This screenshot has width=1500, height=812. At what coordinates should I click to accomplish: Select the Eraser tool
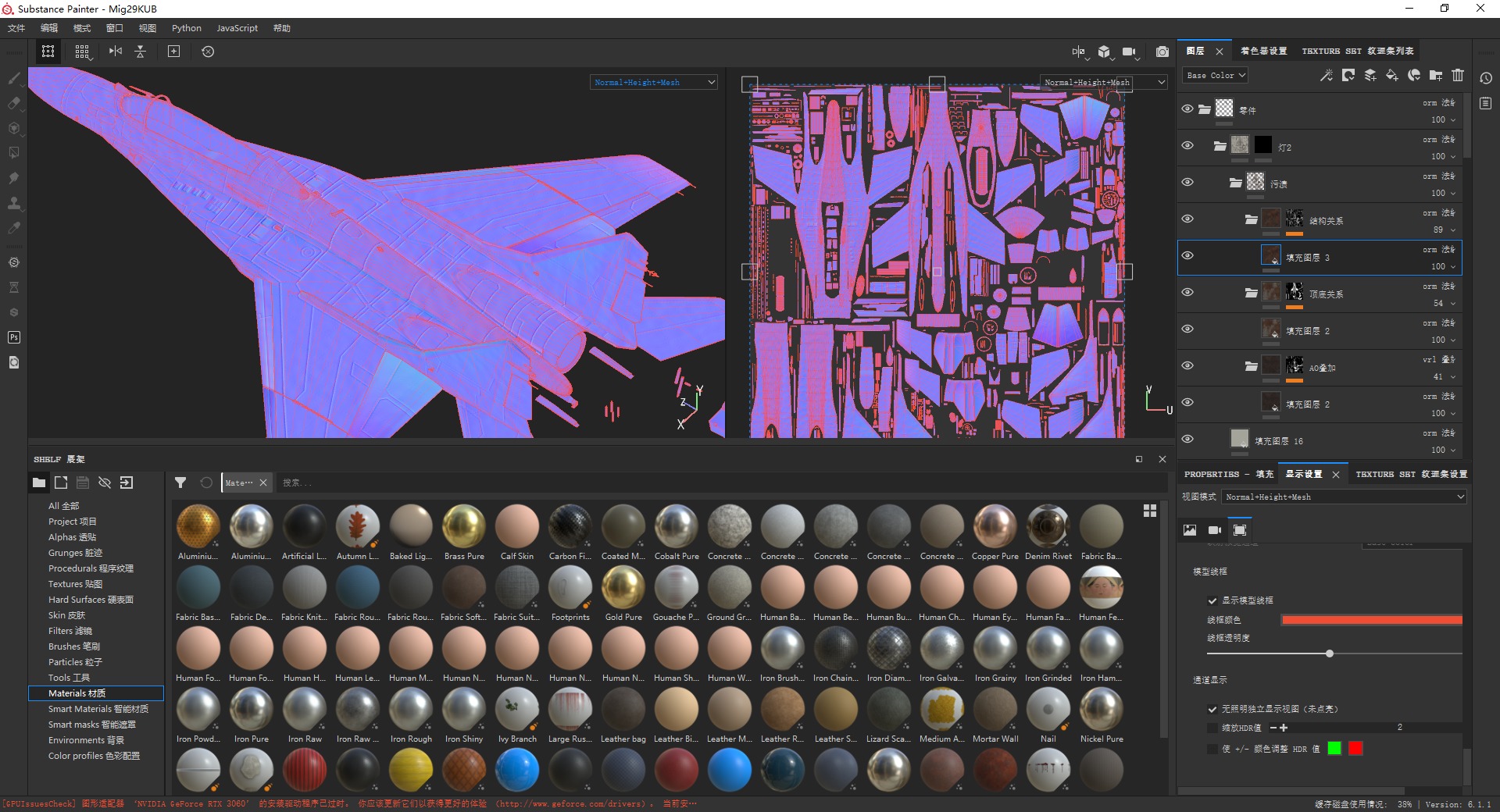tap(13, 103)
